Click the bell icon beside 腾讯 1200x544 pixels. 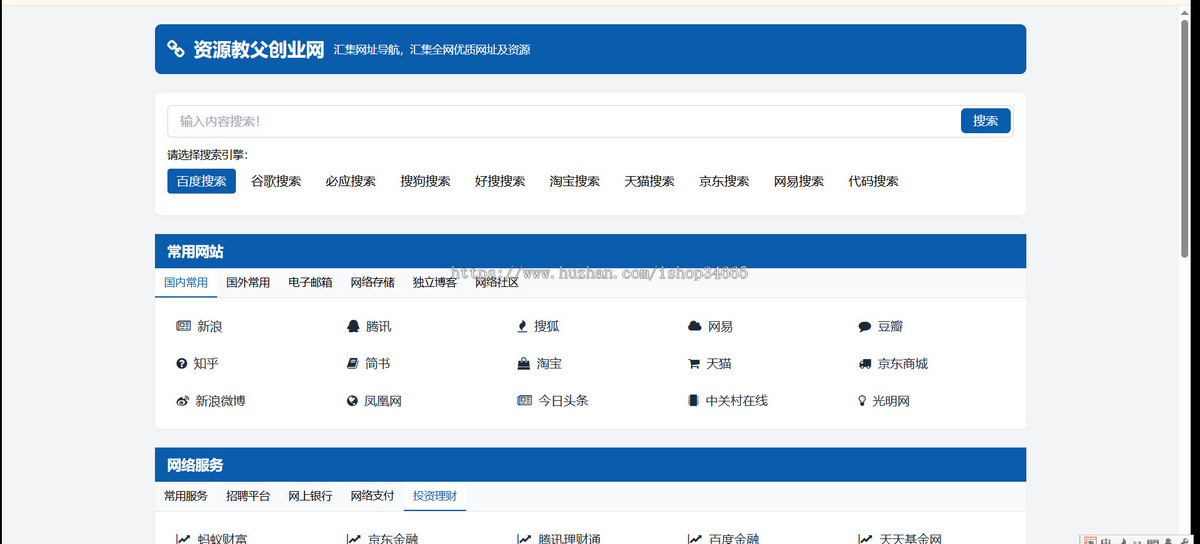point(352,326)
